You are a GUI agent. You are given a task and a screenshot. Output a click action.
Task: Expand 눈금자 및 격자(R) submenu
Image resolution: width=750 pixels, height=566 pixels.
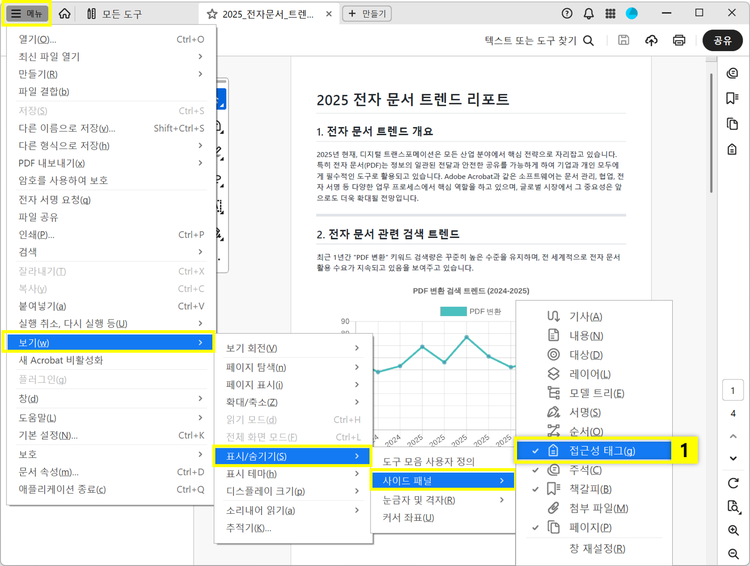(x=443, y=500)
